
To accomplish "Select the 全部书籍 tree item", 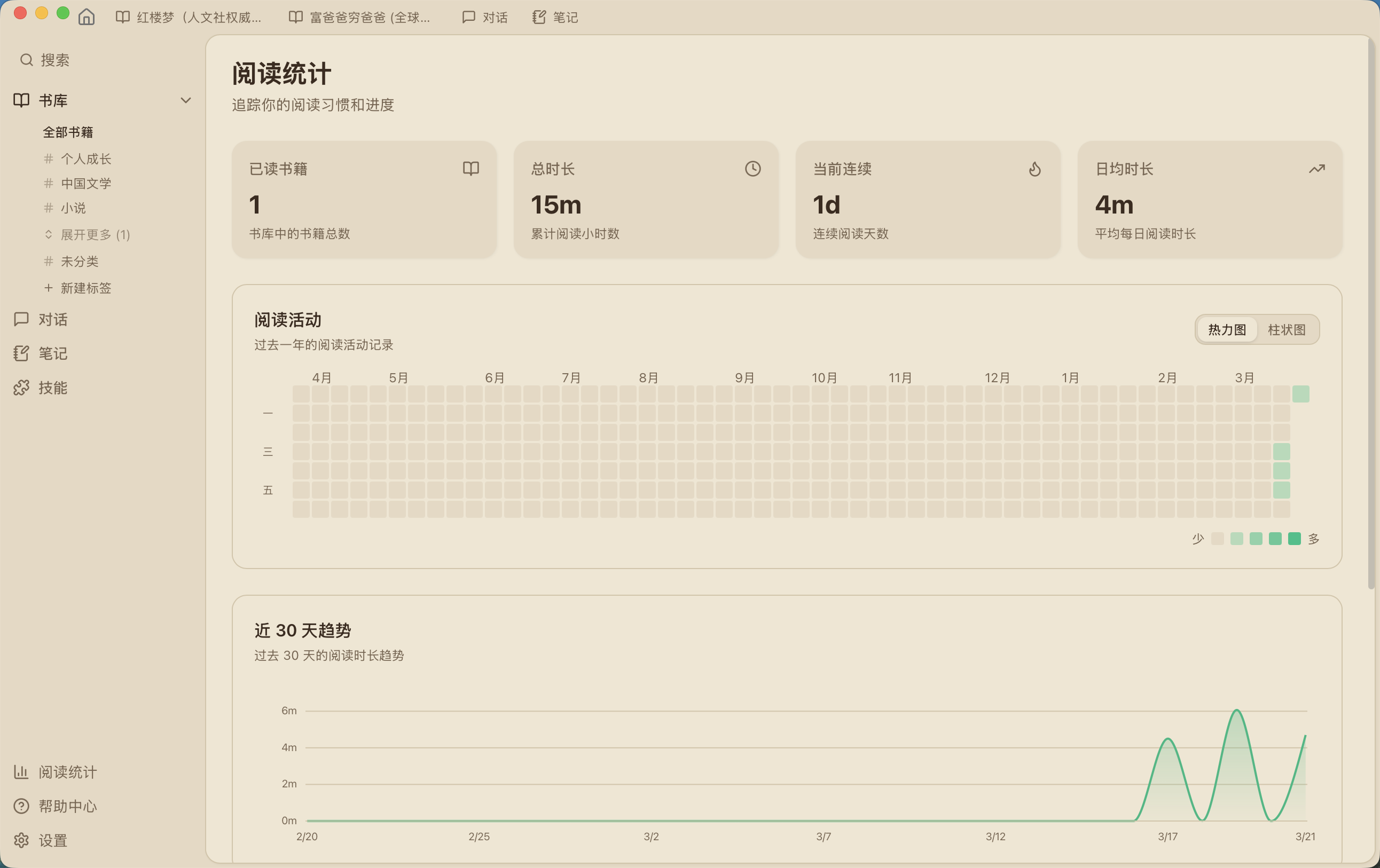I will point(68,132).
